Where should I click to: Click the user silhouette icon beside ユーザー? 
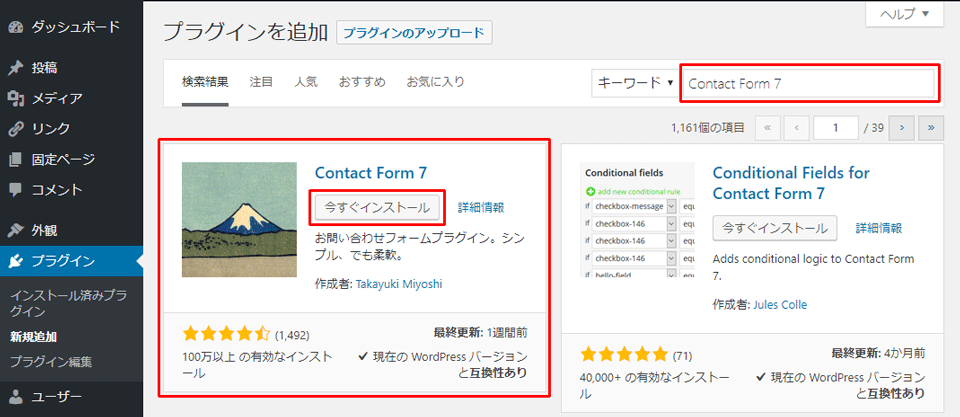pos(16,398)
